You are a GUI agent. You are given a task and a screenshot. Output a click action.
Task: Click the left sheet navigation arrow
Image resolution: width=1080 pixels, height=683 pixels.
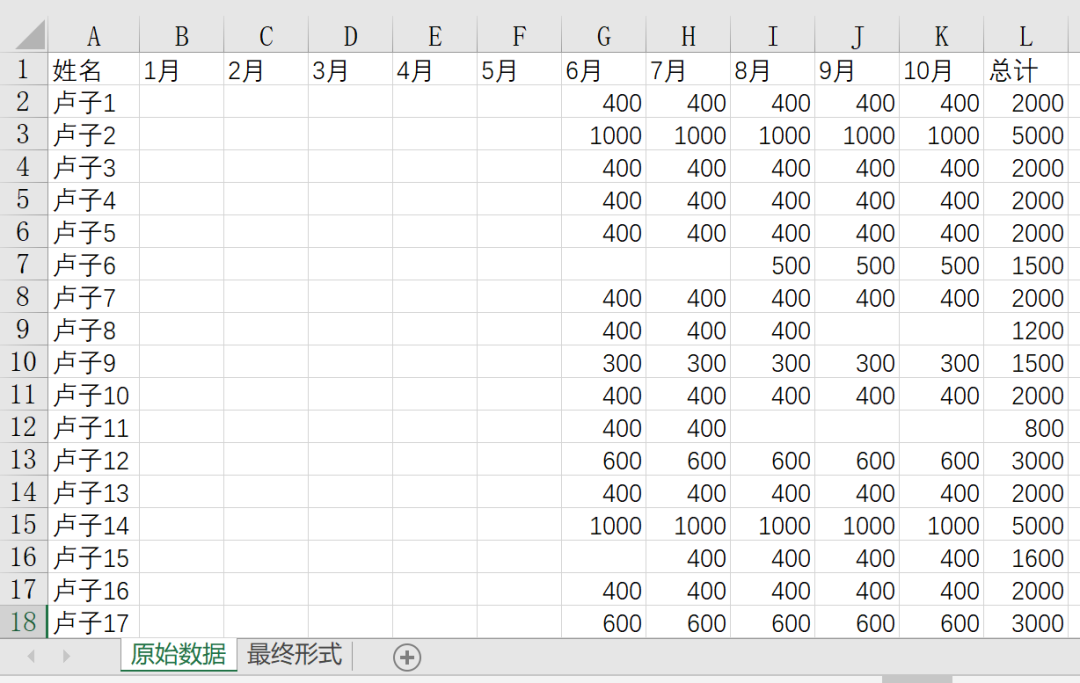click(x=30, y=656)
